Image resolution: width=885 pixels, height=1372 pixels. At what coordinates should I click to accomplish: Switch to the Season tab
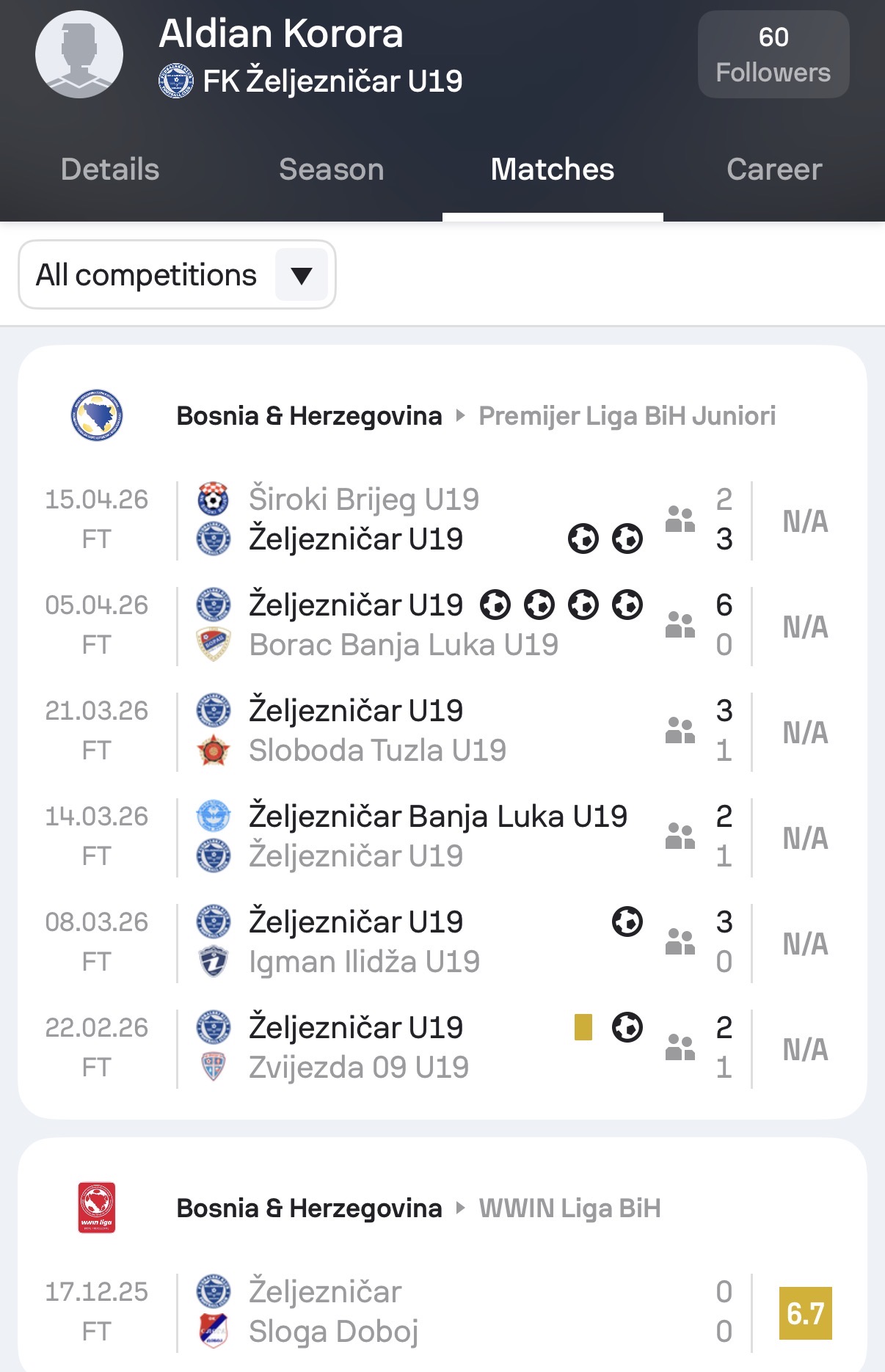pyautogui.click(x=331, y=169)
